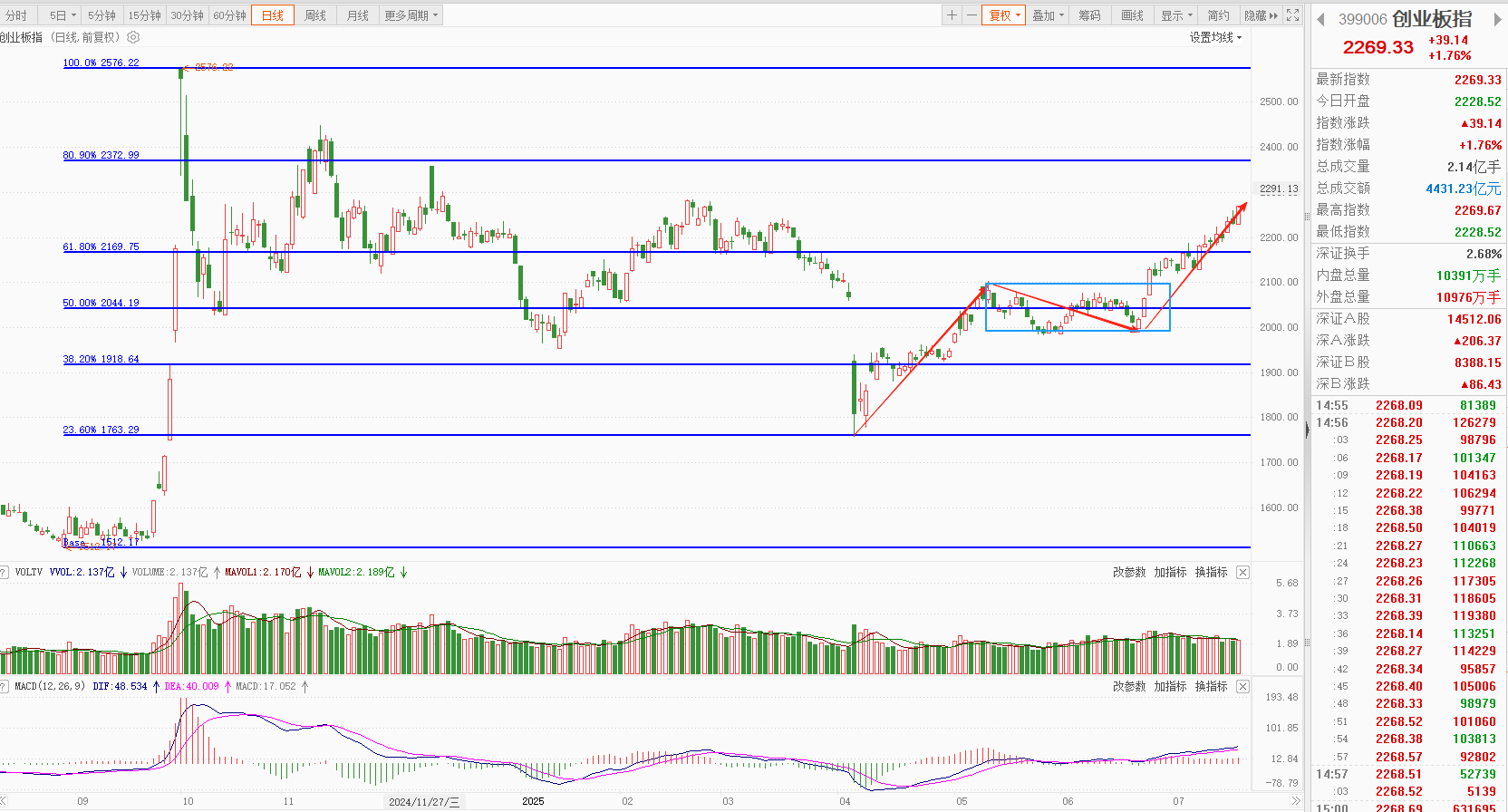The image size is (1508, 812).
Task: Expand the 更多周期 periods dropdown
Action: coord(411,15)
